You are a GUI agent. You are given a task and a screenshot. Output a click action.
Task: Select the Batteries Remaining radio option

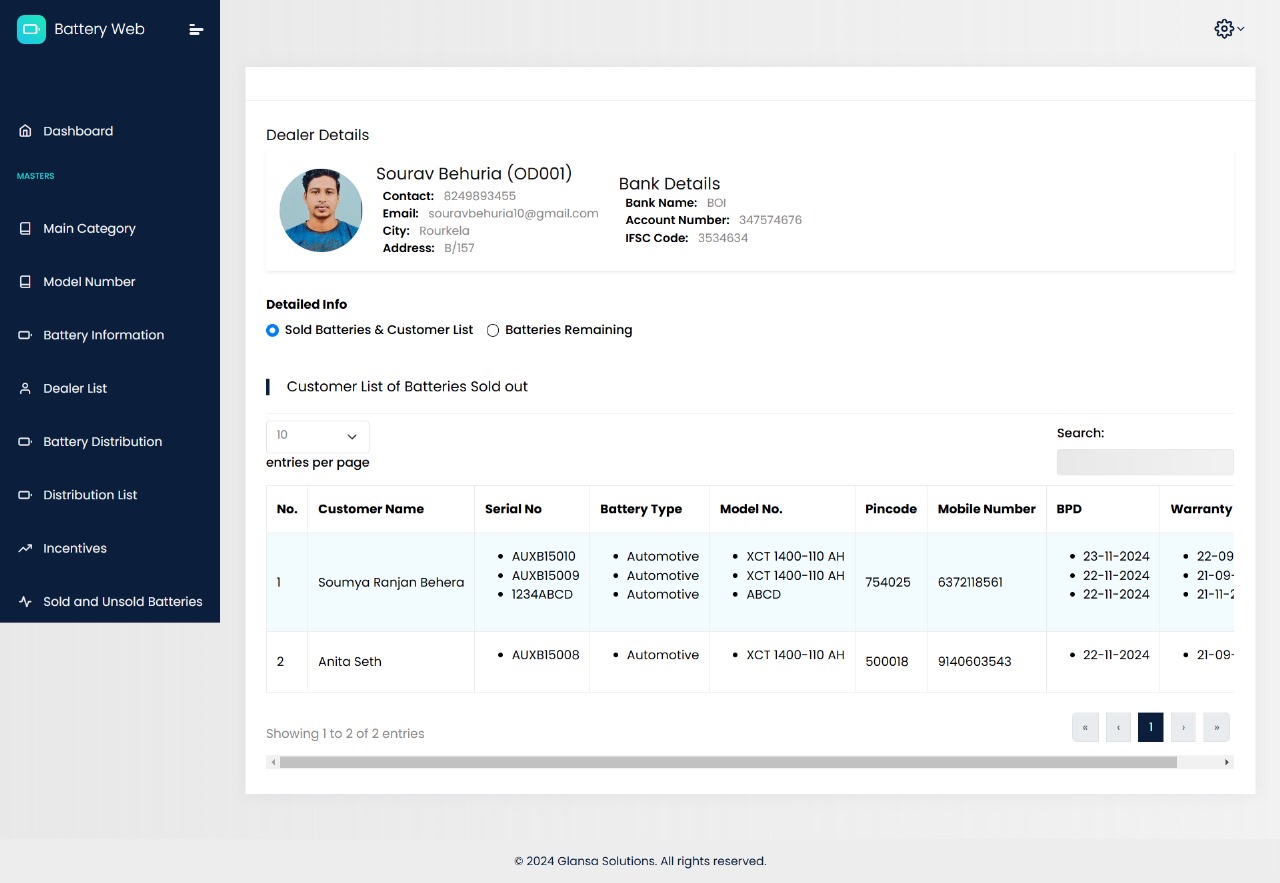pos(493,330)
